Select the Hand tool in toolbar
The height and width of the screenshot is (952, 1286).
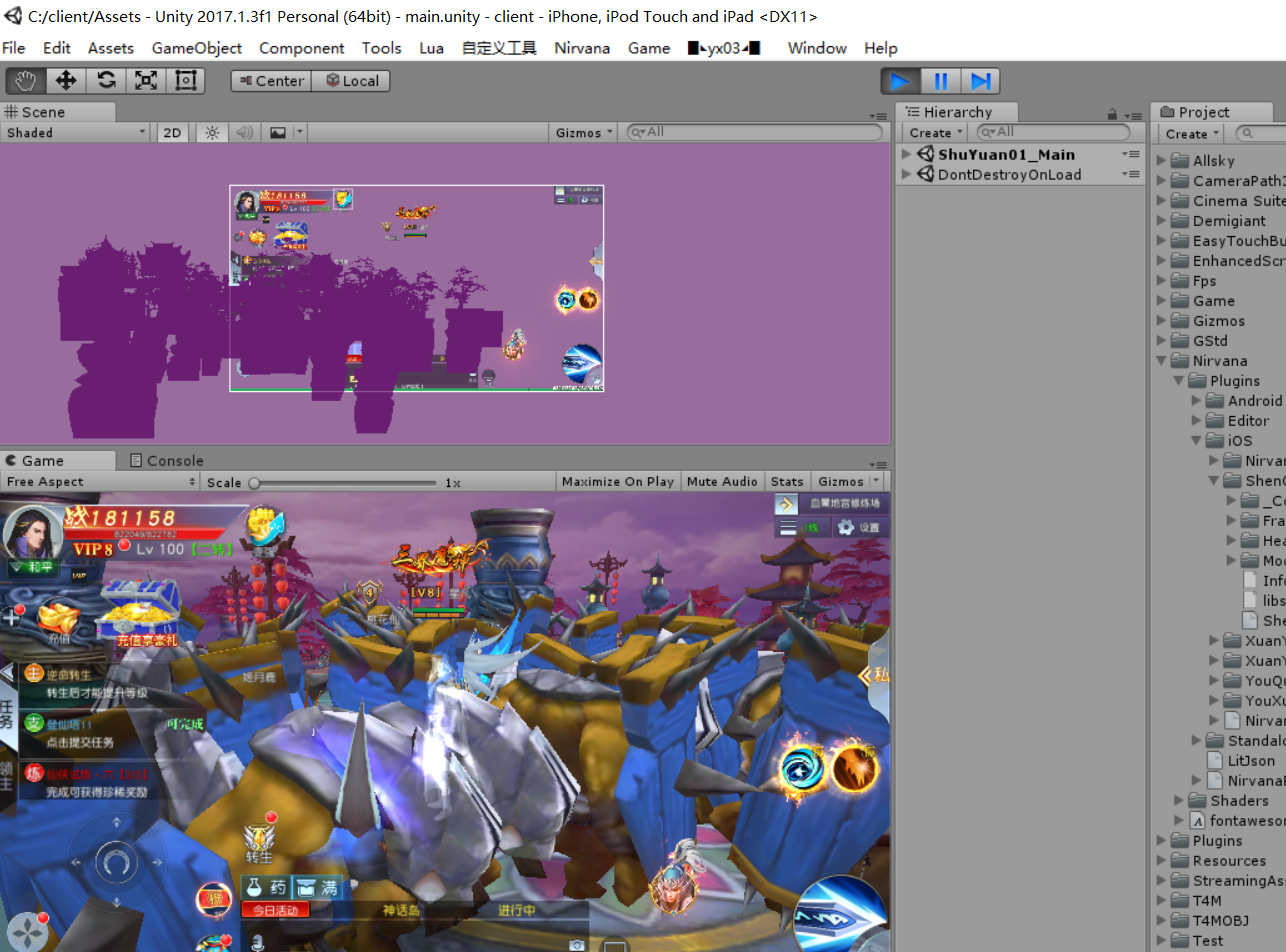(25, 81)
